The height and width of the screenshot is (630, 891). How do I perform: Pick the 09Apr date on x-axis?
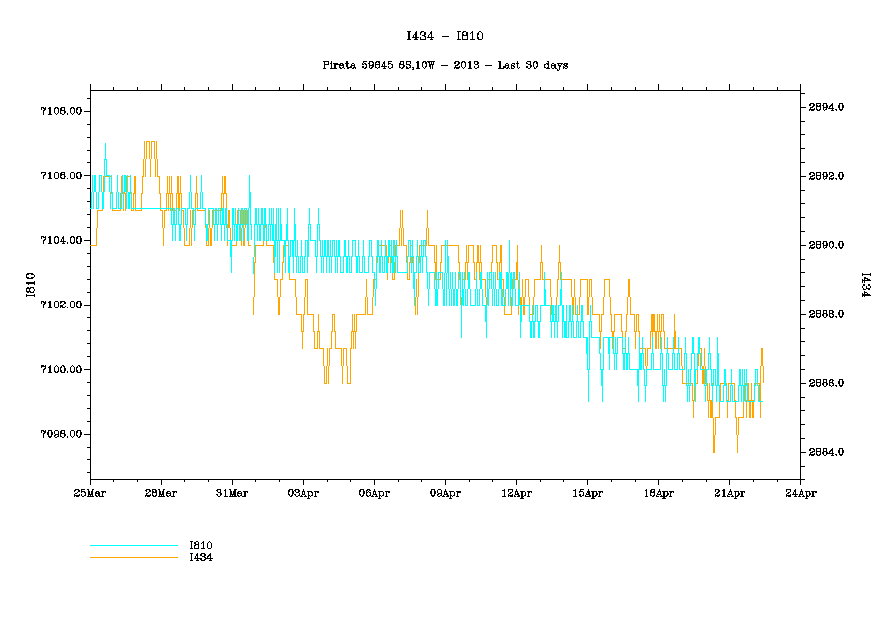click(445, 493)
